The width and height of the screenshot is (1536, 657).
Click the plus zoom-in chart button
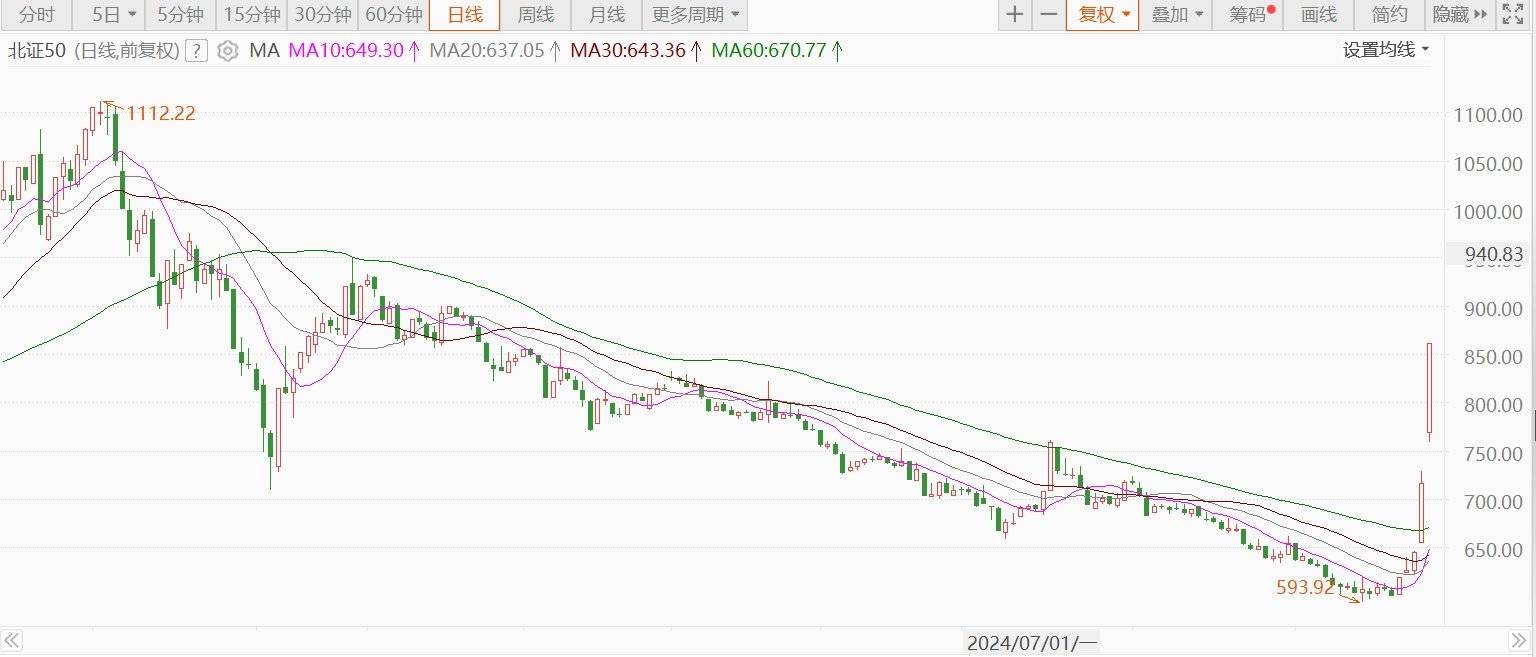coord(1015,15)
